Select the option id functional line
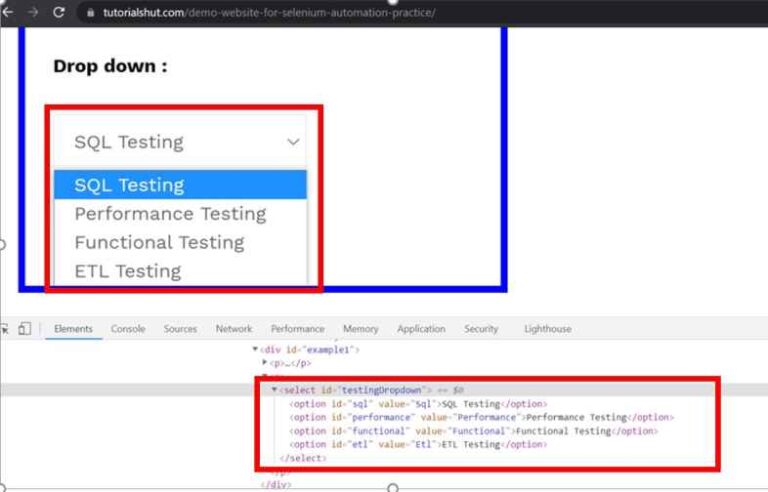This screenshot has height=492, width=768. coord(474,431)
